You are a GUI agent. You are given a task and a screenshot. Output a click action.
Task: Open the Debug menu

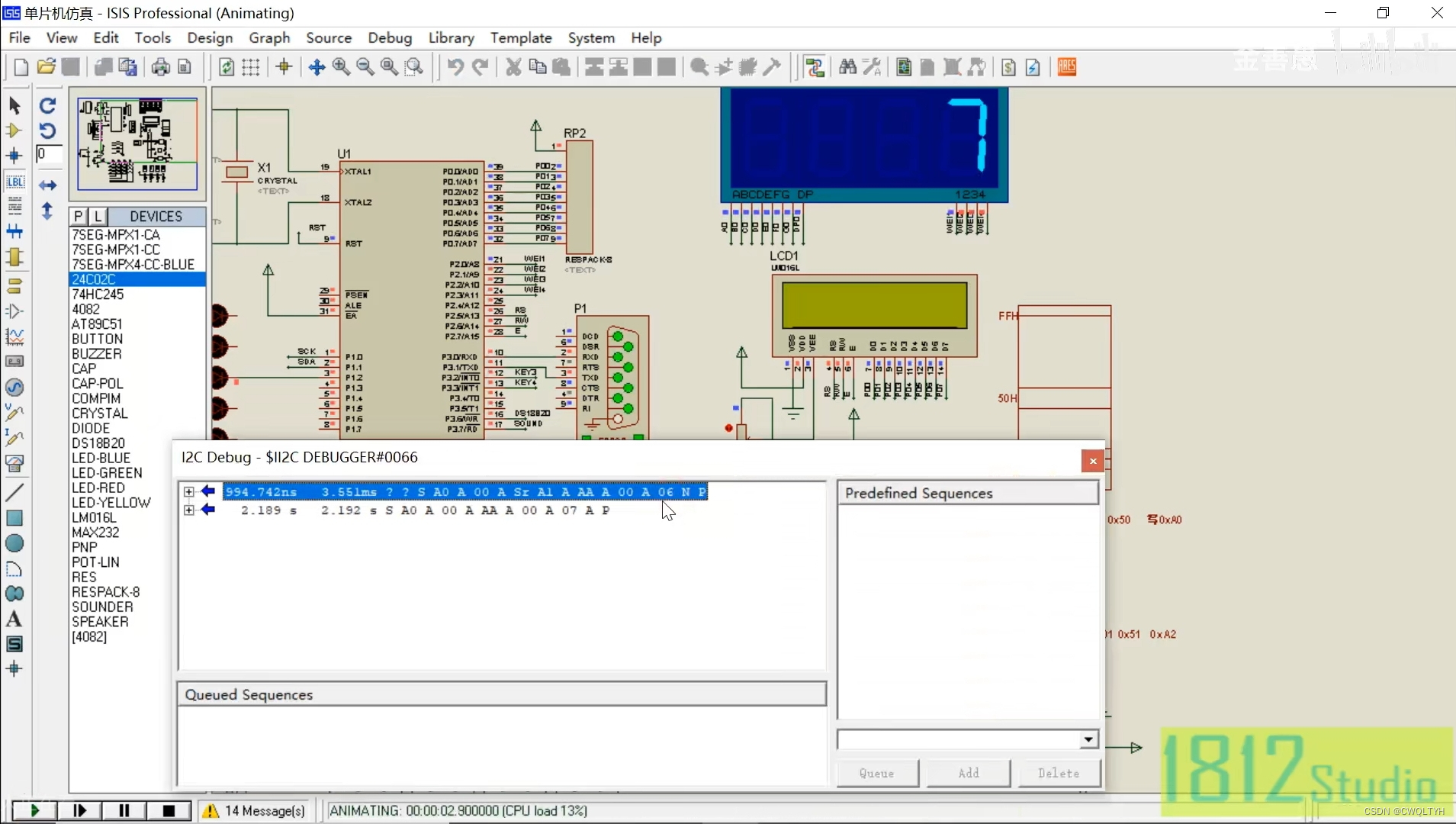pyautogui.click(x=390, y=37)
